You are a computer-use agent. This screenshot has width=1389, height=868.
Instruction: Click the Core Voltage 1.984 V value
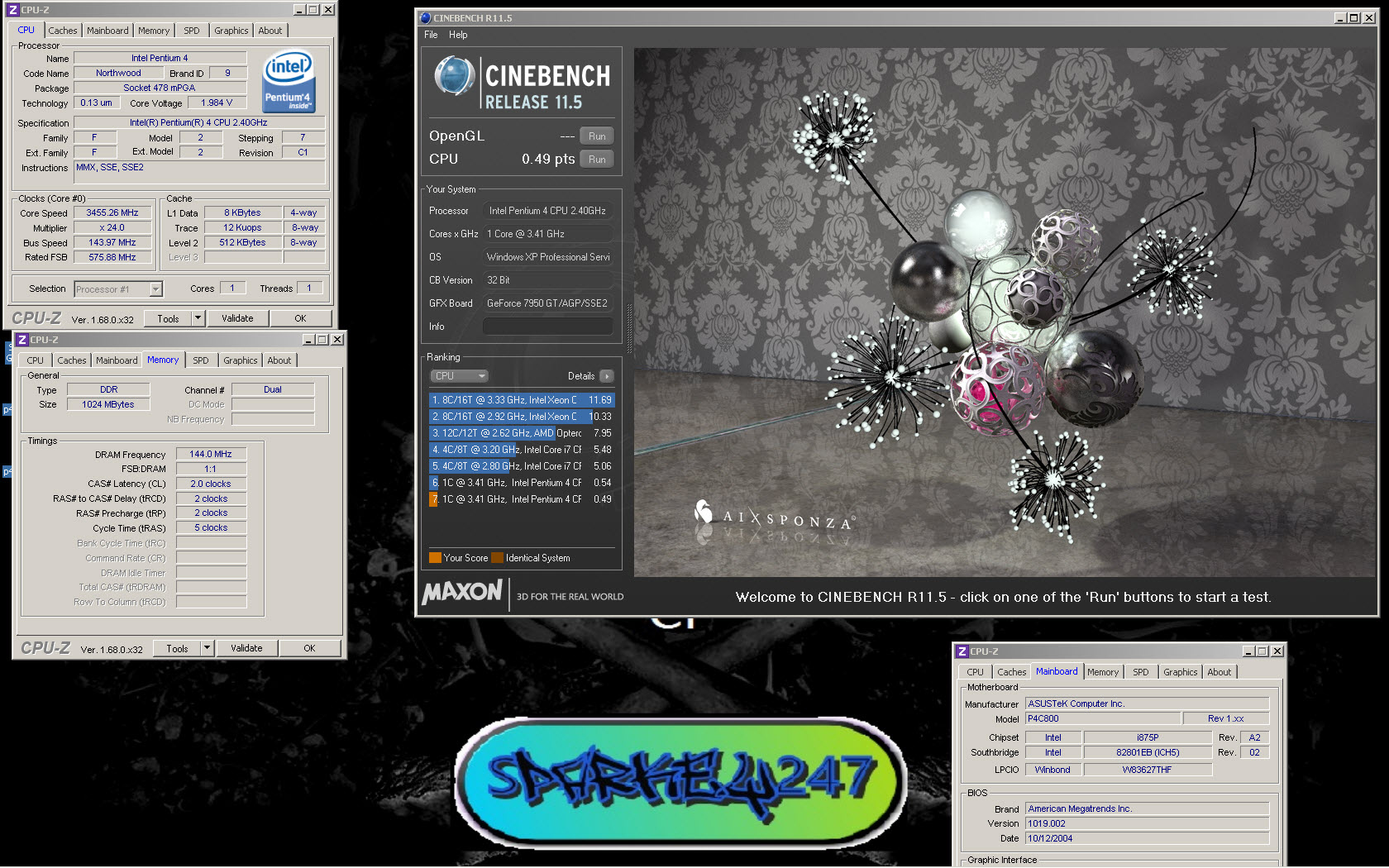tap(217, 103)
